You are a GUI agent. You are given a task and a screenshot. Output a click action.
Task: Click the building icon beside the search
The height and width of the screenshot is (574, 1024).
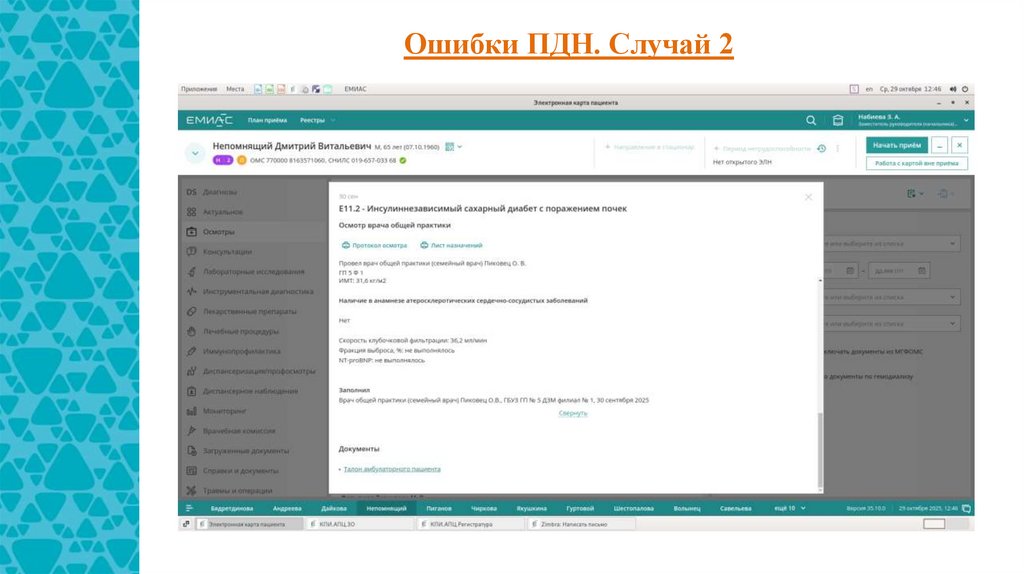click(x=838, y=120)
